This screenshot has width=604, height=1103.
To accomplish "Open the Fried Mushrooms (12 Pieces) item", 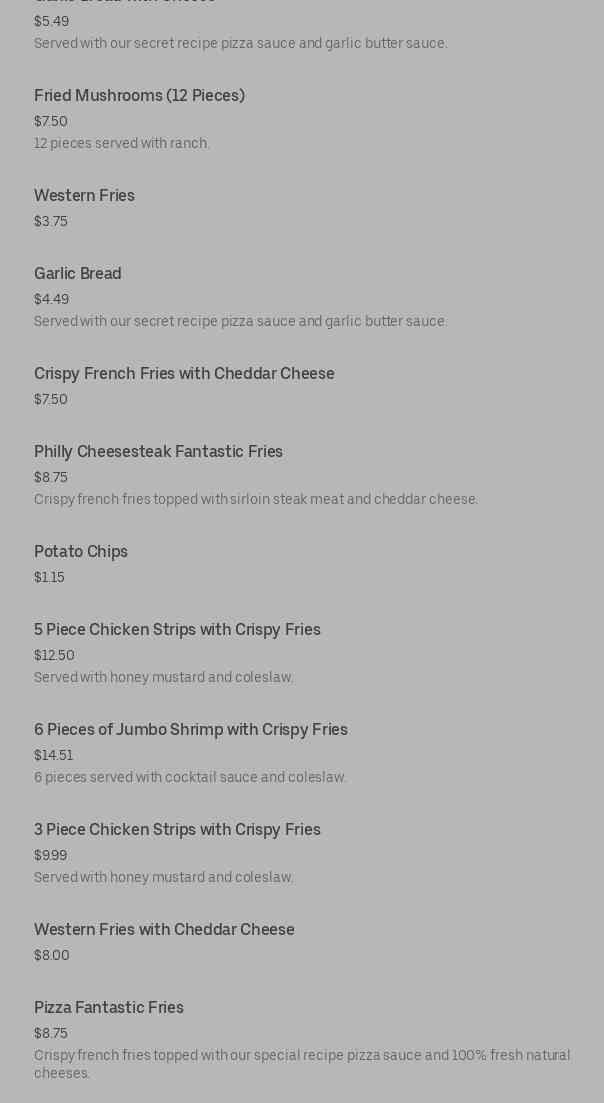I will coord(139,96).
